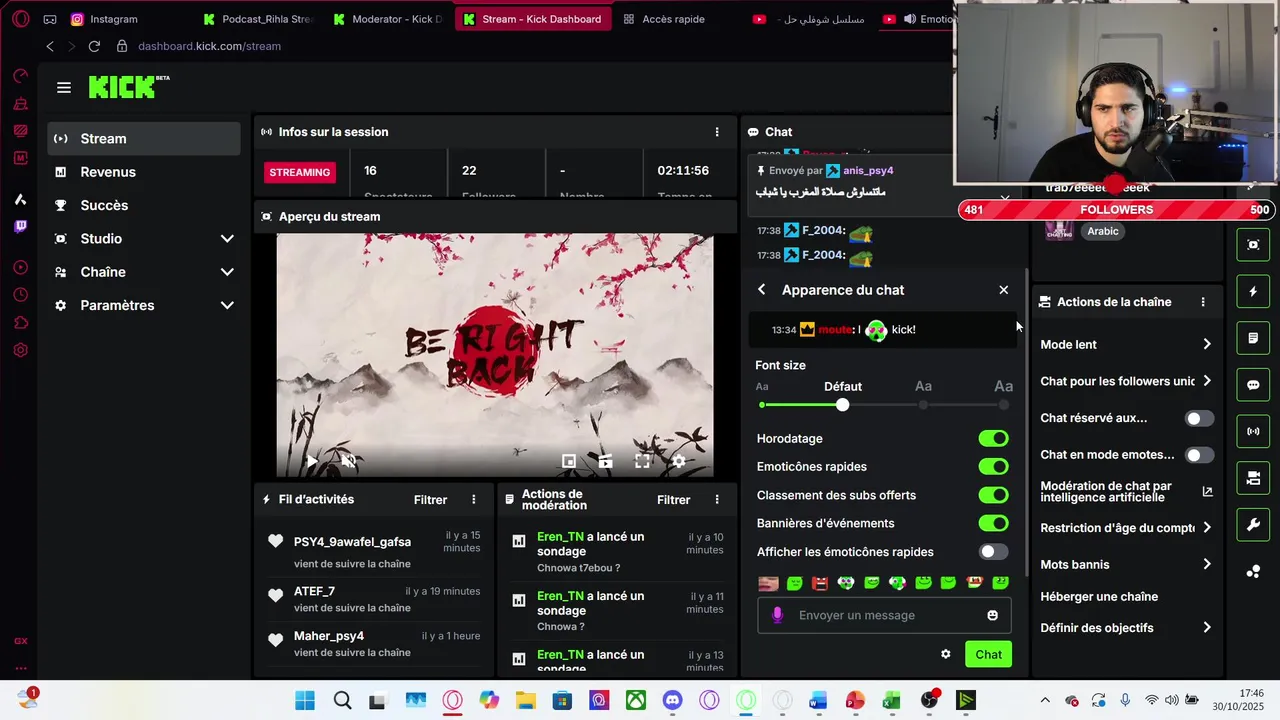Toggle Emoticônes rapides switch
The image size is (1280, 720).
coord(993,467)
